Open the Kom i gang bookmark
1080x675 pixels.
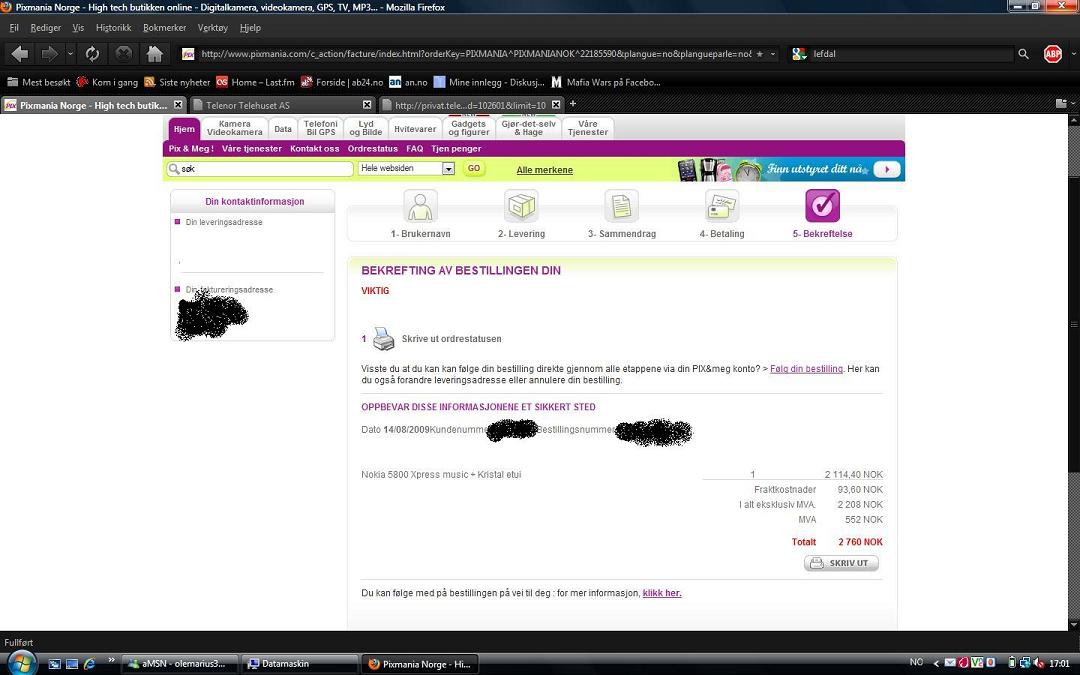click(x=107, y=82)
